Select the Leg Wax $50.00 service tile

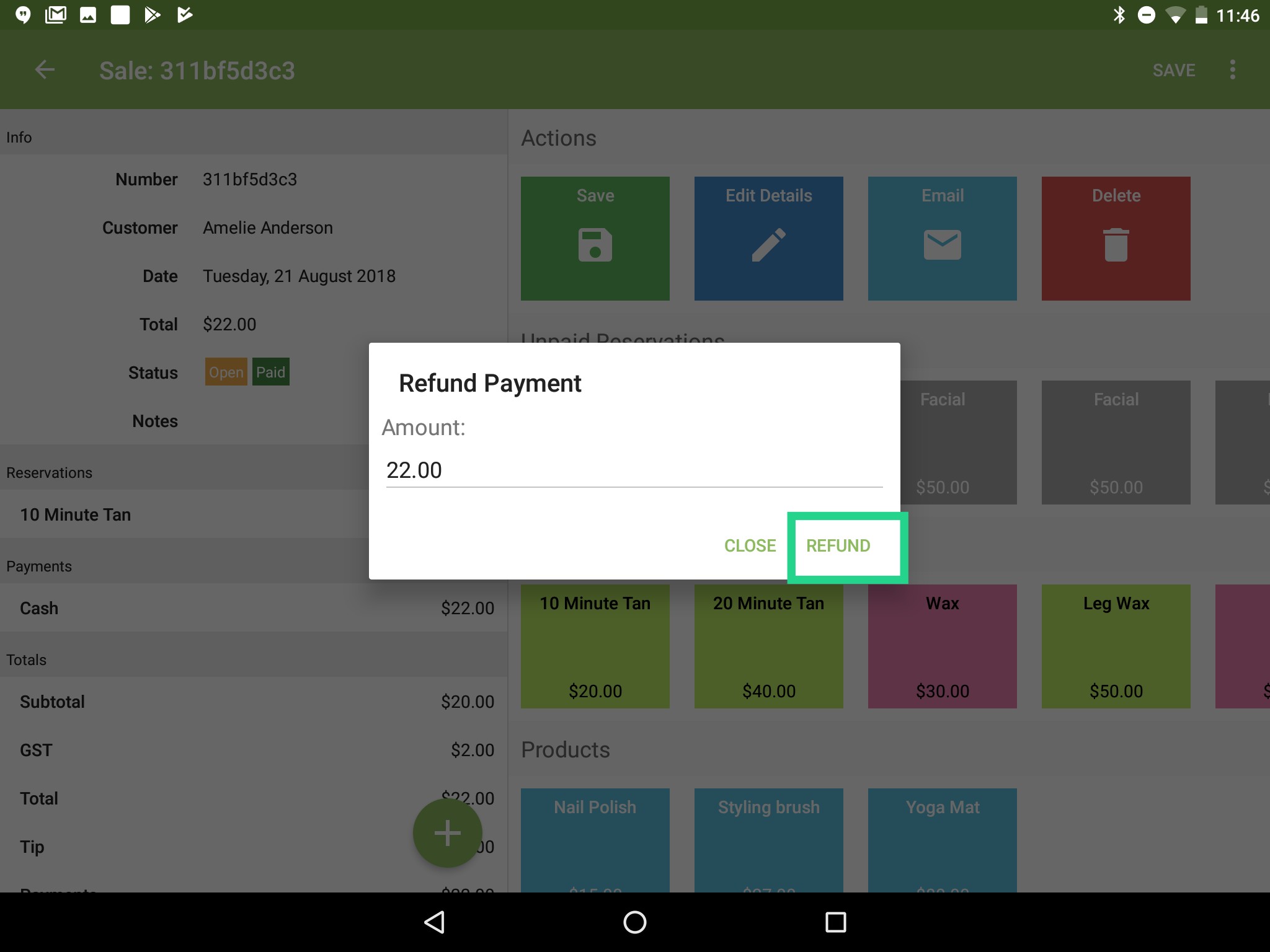click(1116, 647)
